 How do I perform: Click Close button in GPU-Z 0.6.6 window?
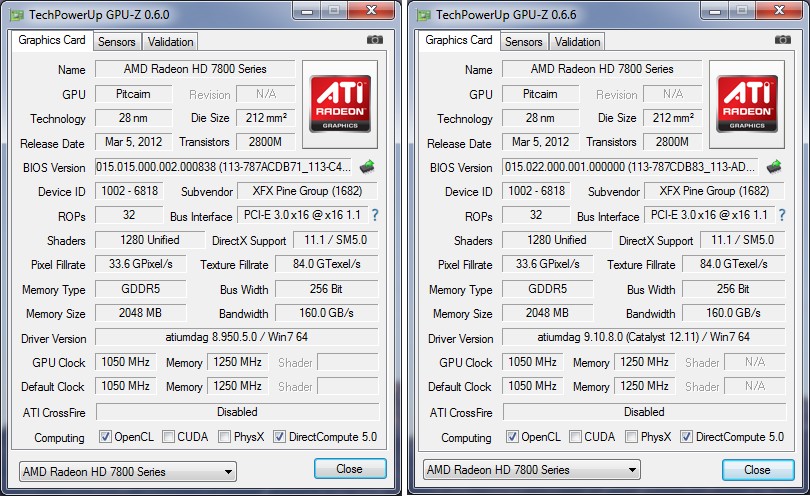tap(758, 470)
